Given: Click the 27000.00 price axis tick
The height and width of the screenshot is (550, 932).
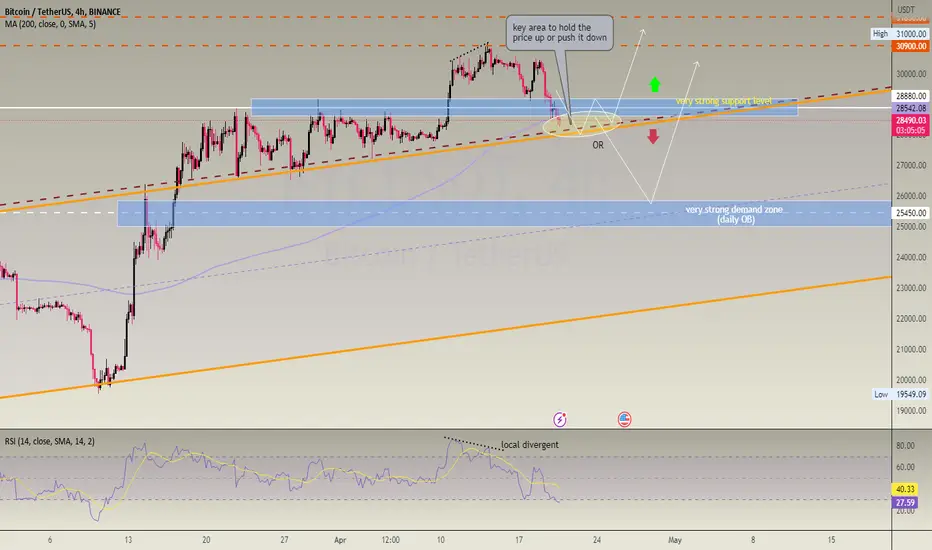Looking at the screenshot, I should [911, 165].
